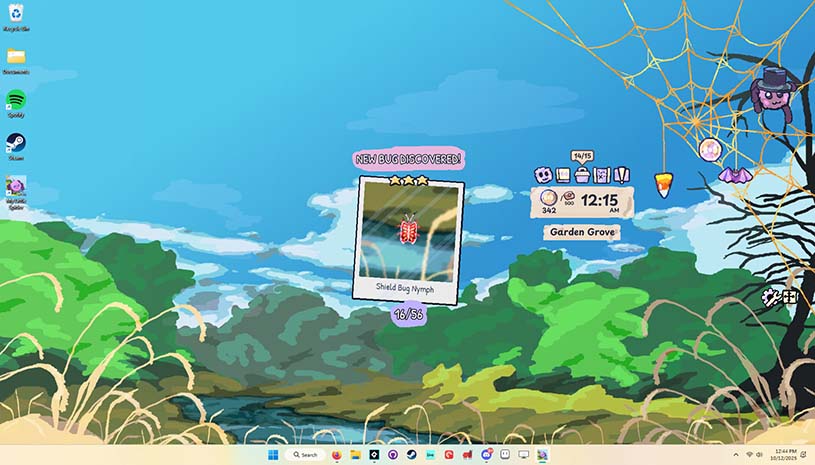815x465 pixels.
Task: Click the move-arrows icon beside the wrench
Action: [x=790, y=297]
